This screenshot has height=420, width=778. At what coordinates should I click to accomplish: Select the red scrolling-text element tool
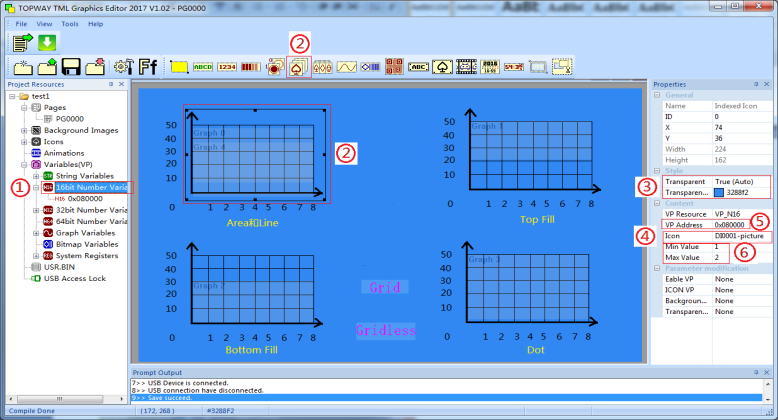tap(514, 67)
